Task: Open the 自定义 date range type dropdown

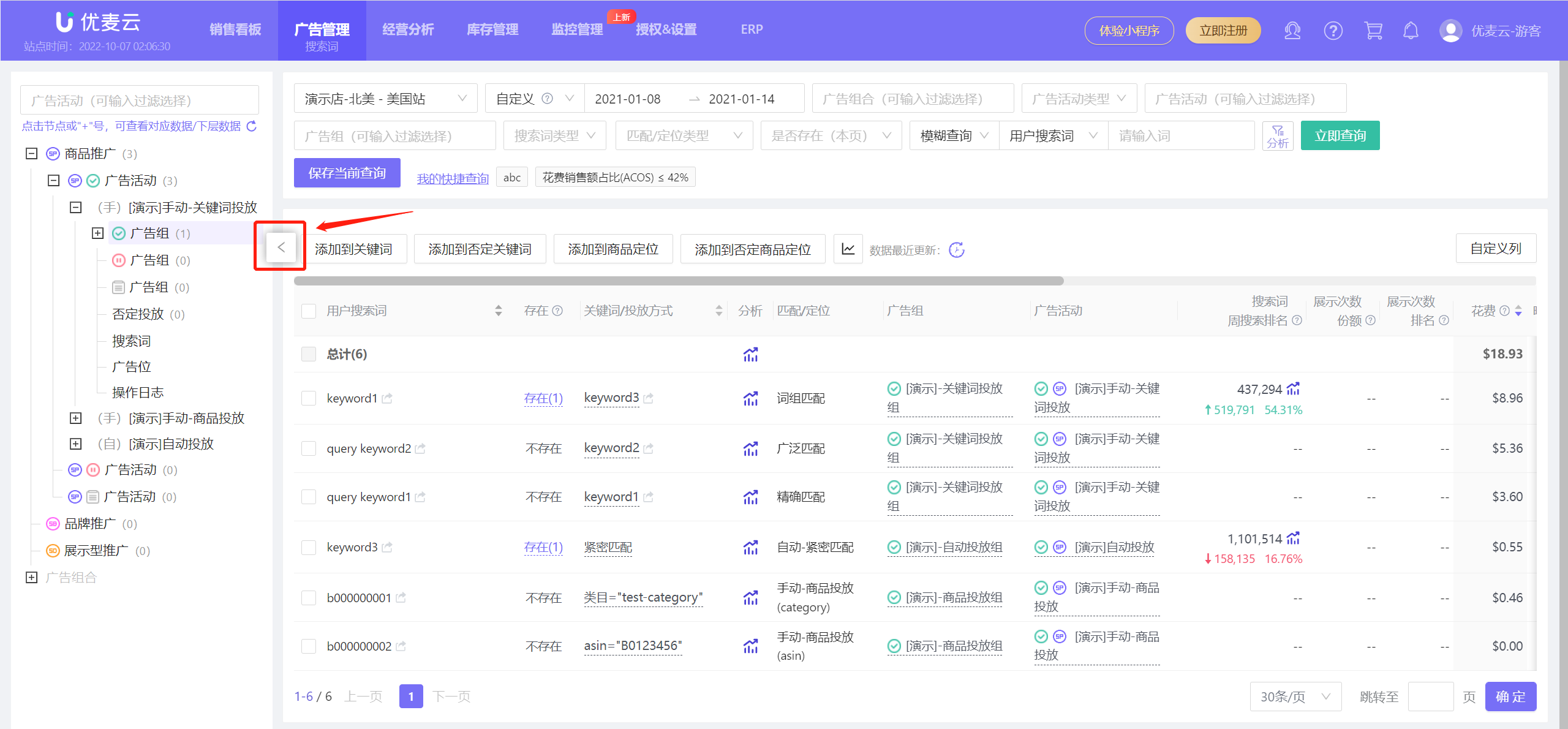Action: 535,99
